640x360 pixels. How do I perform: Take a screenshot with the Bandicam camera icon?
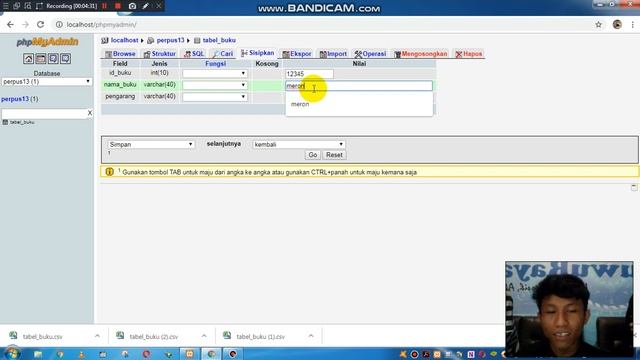[132, 6]
